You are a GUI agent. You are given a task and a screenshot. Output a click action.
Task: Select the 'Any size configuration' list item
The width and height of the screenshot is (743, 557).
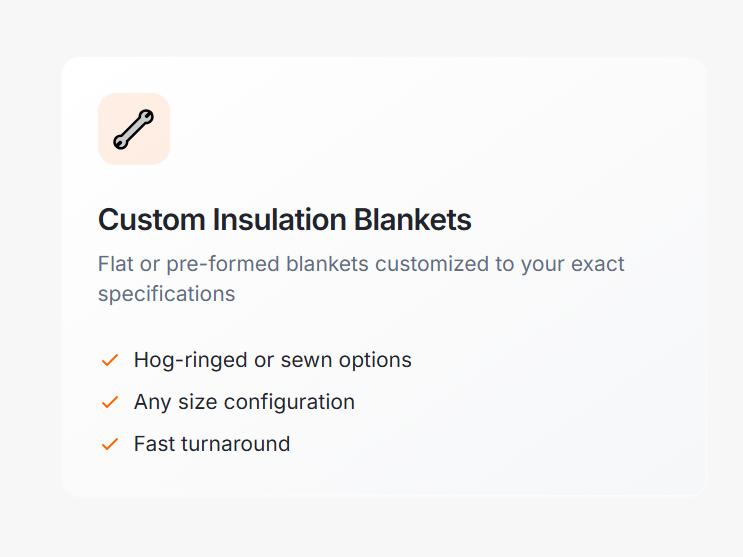coord(244,402)
